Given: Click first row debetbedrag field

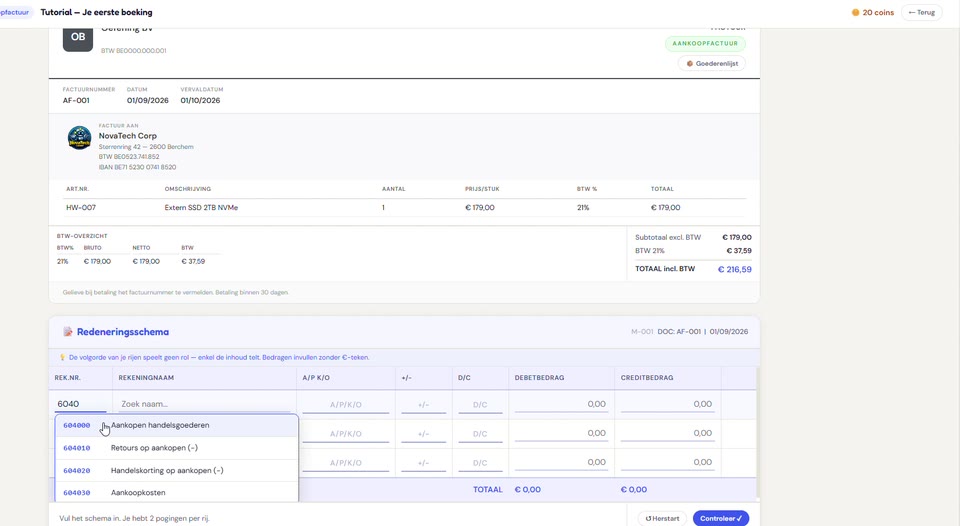Looking at the screenshot, I should 561,404.
